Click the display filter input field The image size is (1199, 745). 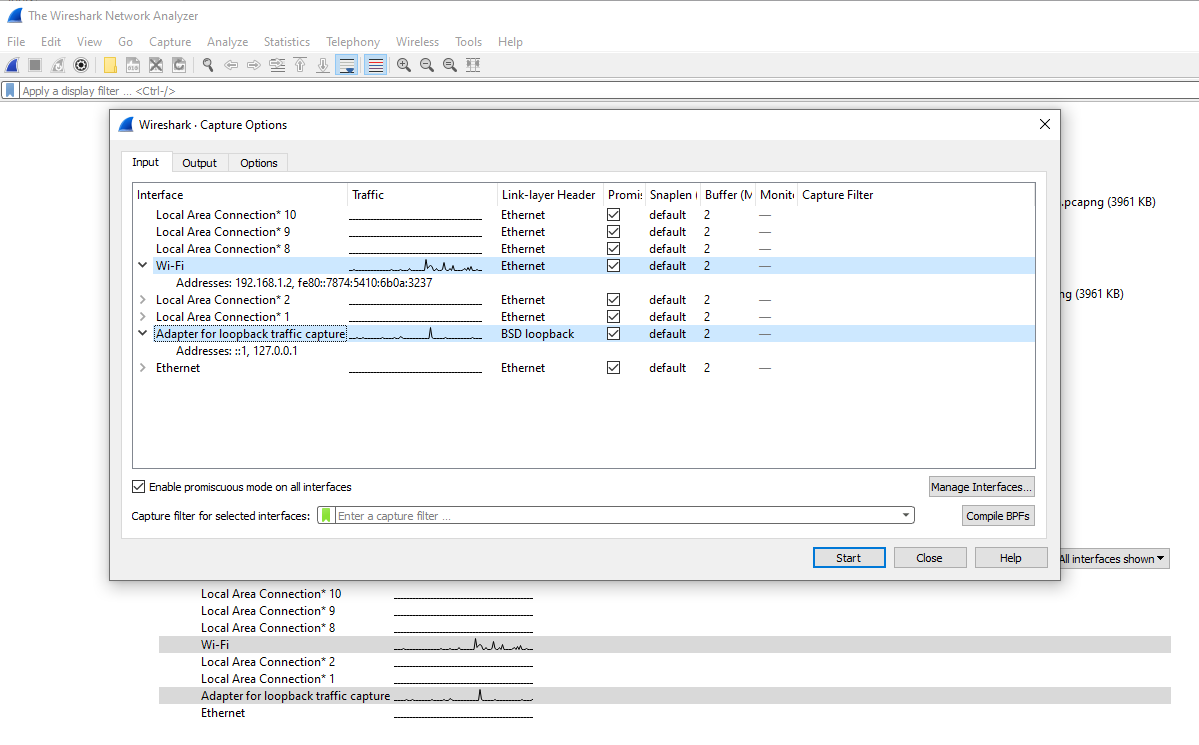(x=608, y=90)
